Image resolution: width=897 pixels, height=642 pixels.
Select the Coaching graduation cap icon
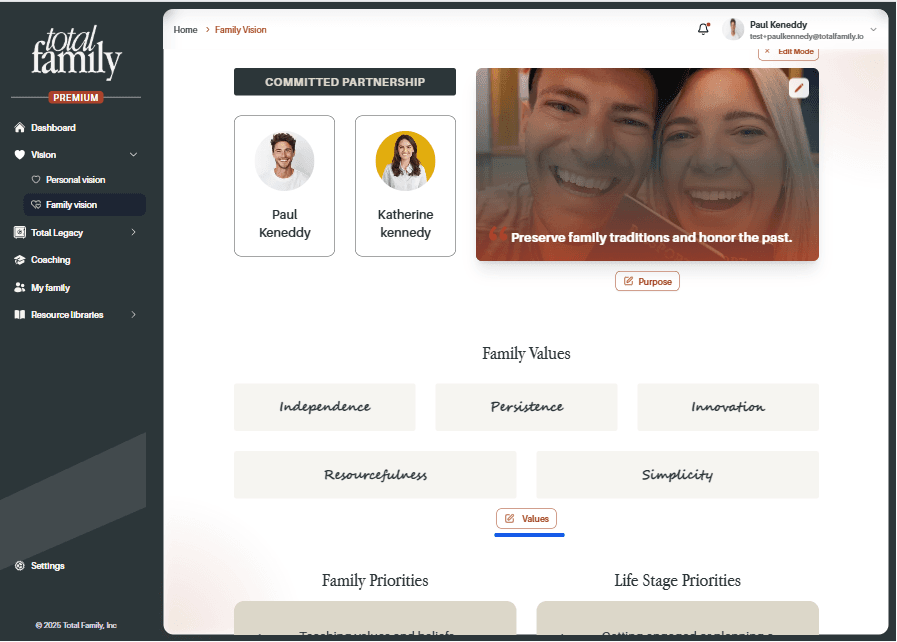pos(19,260)
